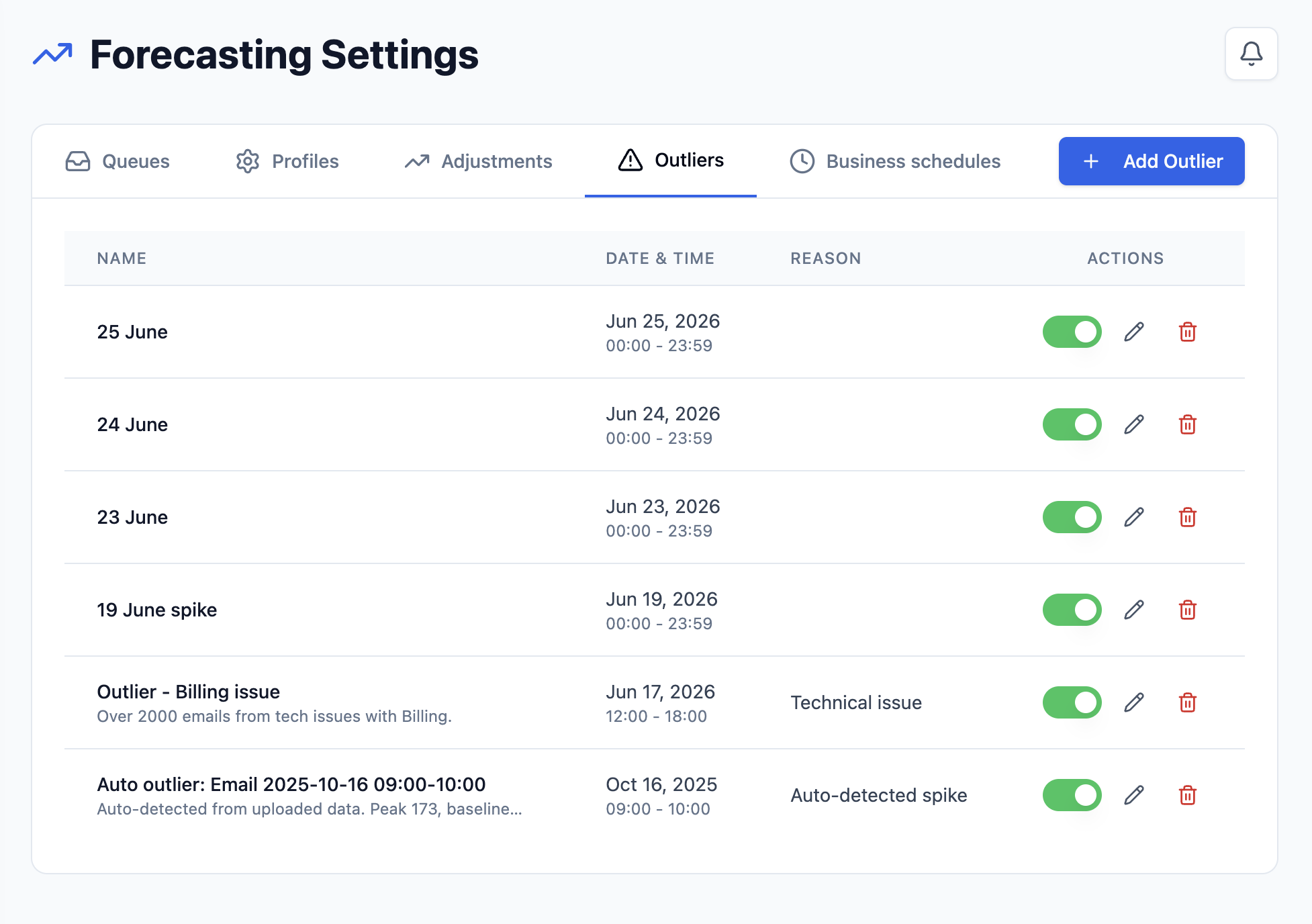Select the Outliers tab

pyautogui.click(x=671, y=160)
